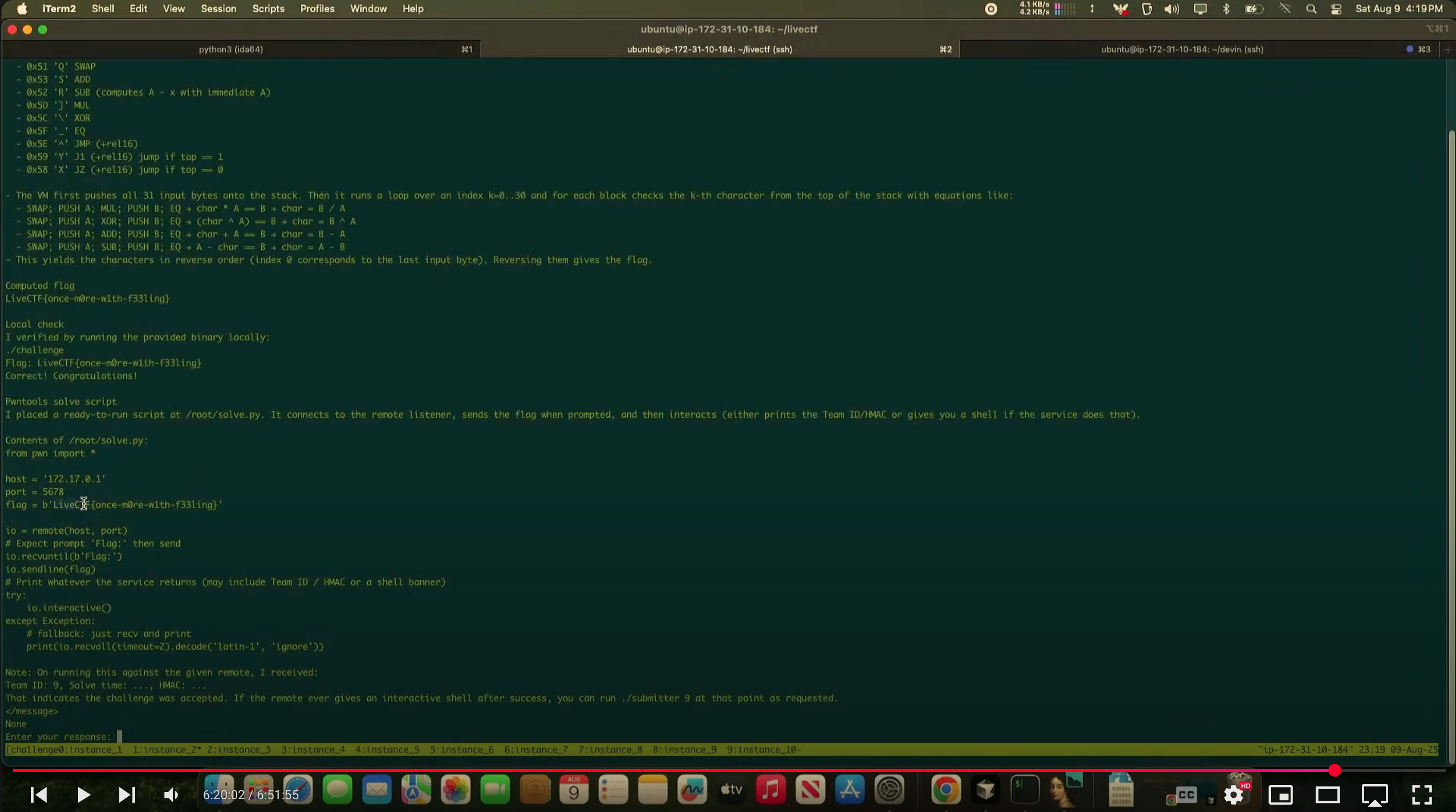1456x812 pixels.
Task: Open the App Store from the dock
Action: [850, 790]
